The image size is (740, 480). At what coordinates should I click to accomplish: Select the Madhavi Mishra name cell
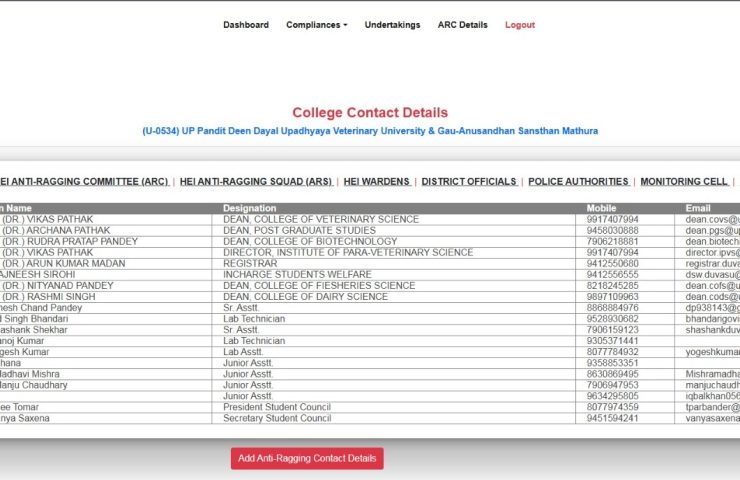(x=106, y=374)
